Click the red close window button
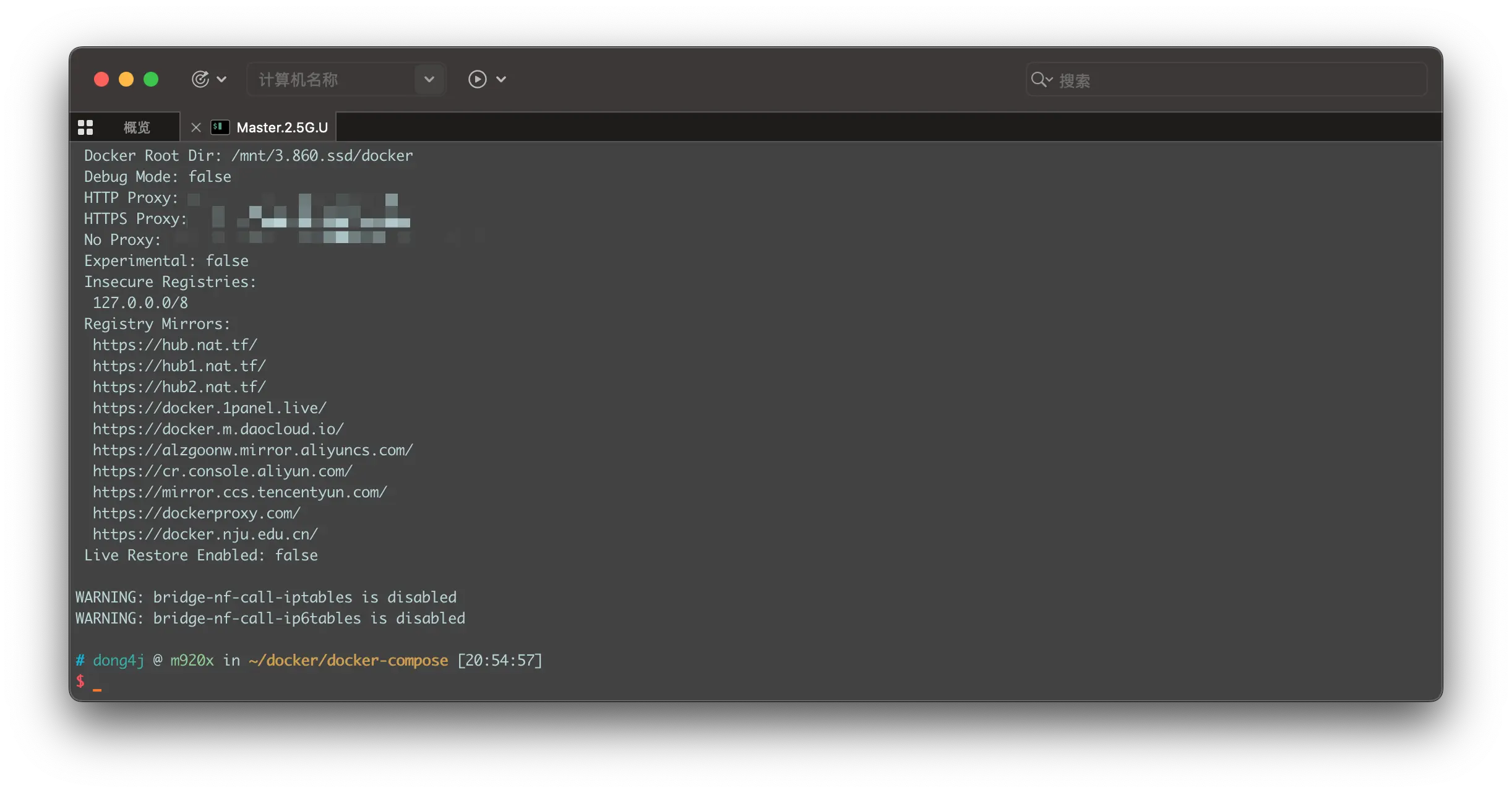1512x793 pixels. [x=101, y=79]
